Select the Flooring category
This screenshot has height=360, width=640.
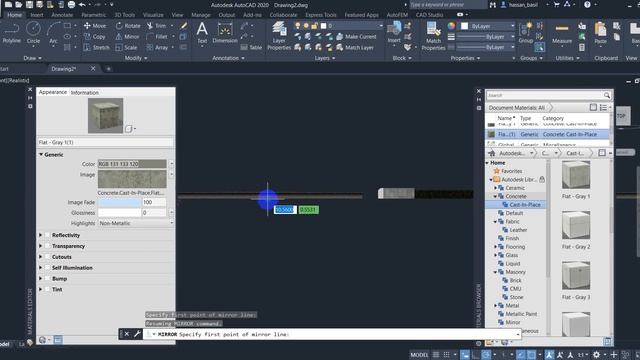515,247
